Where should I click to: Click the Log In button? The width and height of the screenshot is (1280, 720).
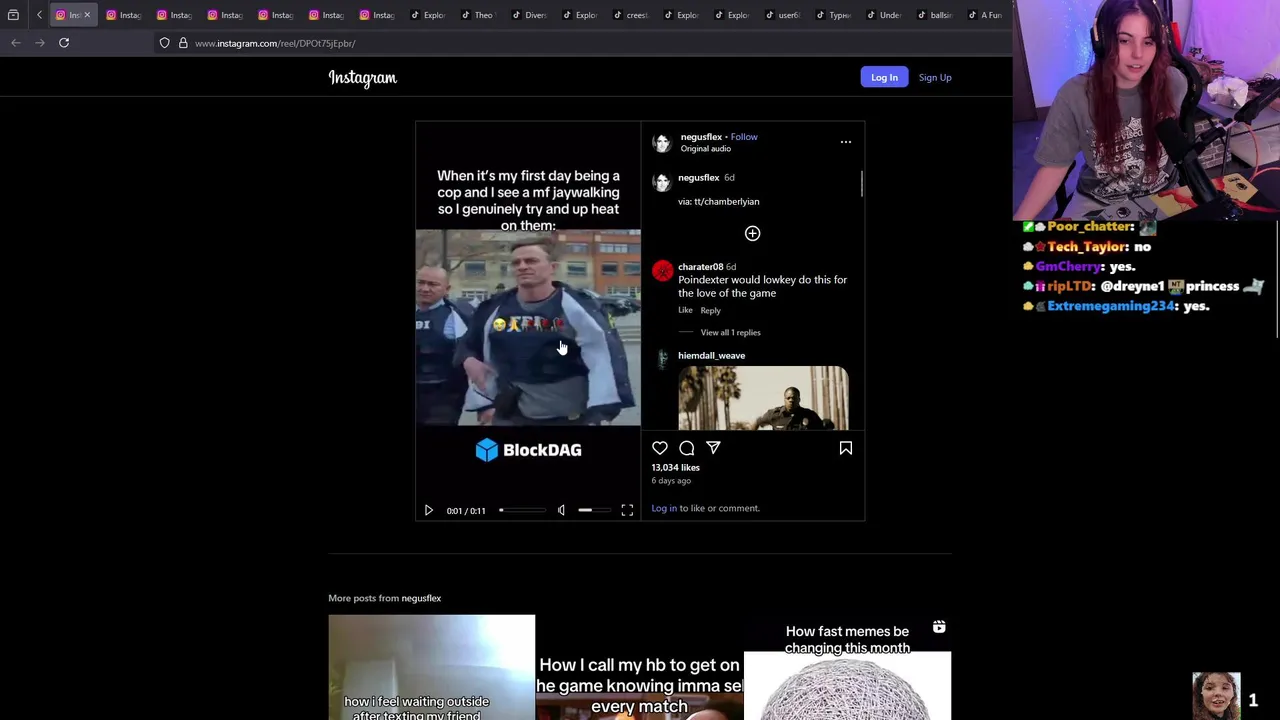884,77
